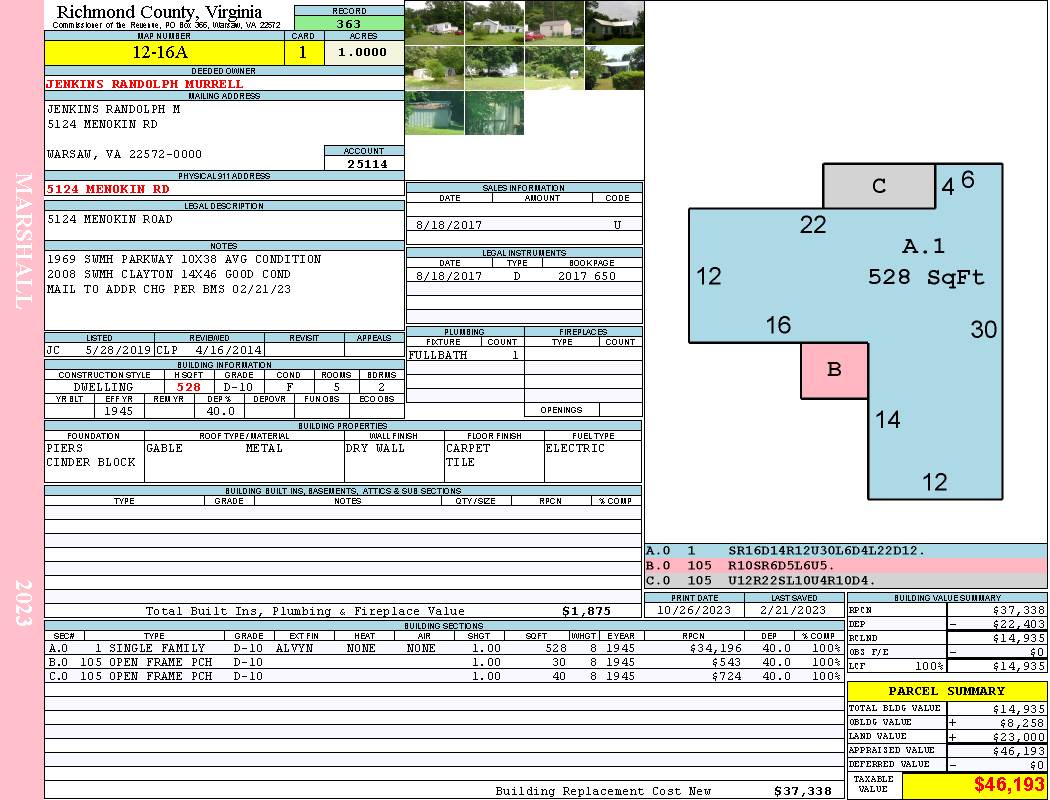This screenshot has height=800, width=1050.
Task: Open photo of dark house under gray sky
Action: [614, 23]
